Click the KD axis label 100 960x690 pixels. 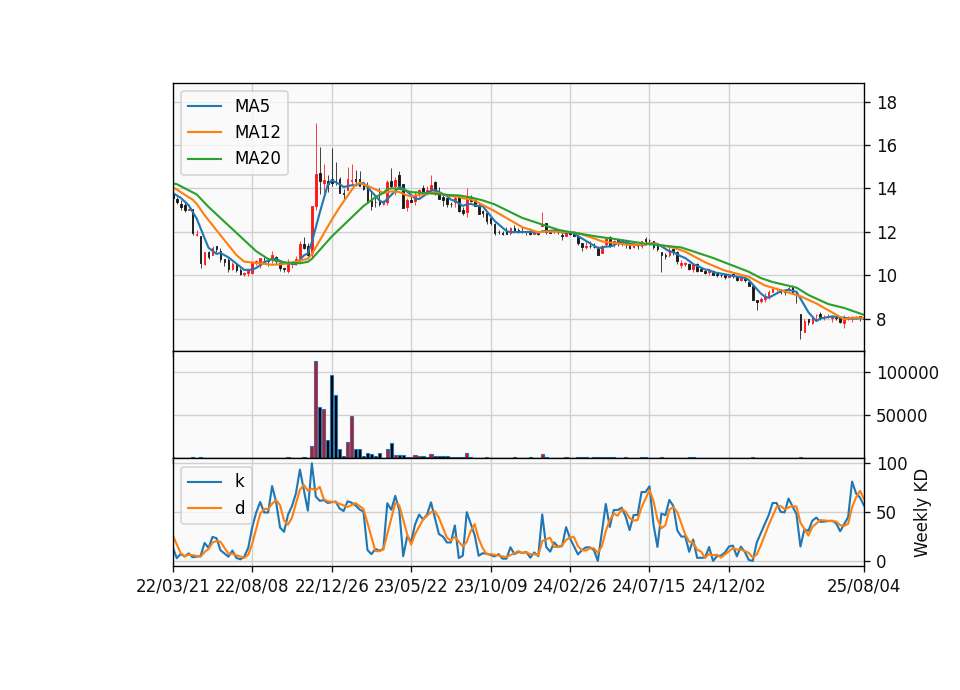tap(893, 464)
